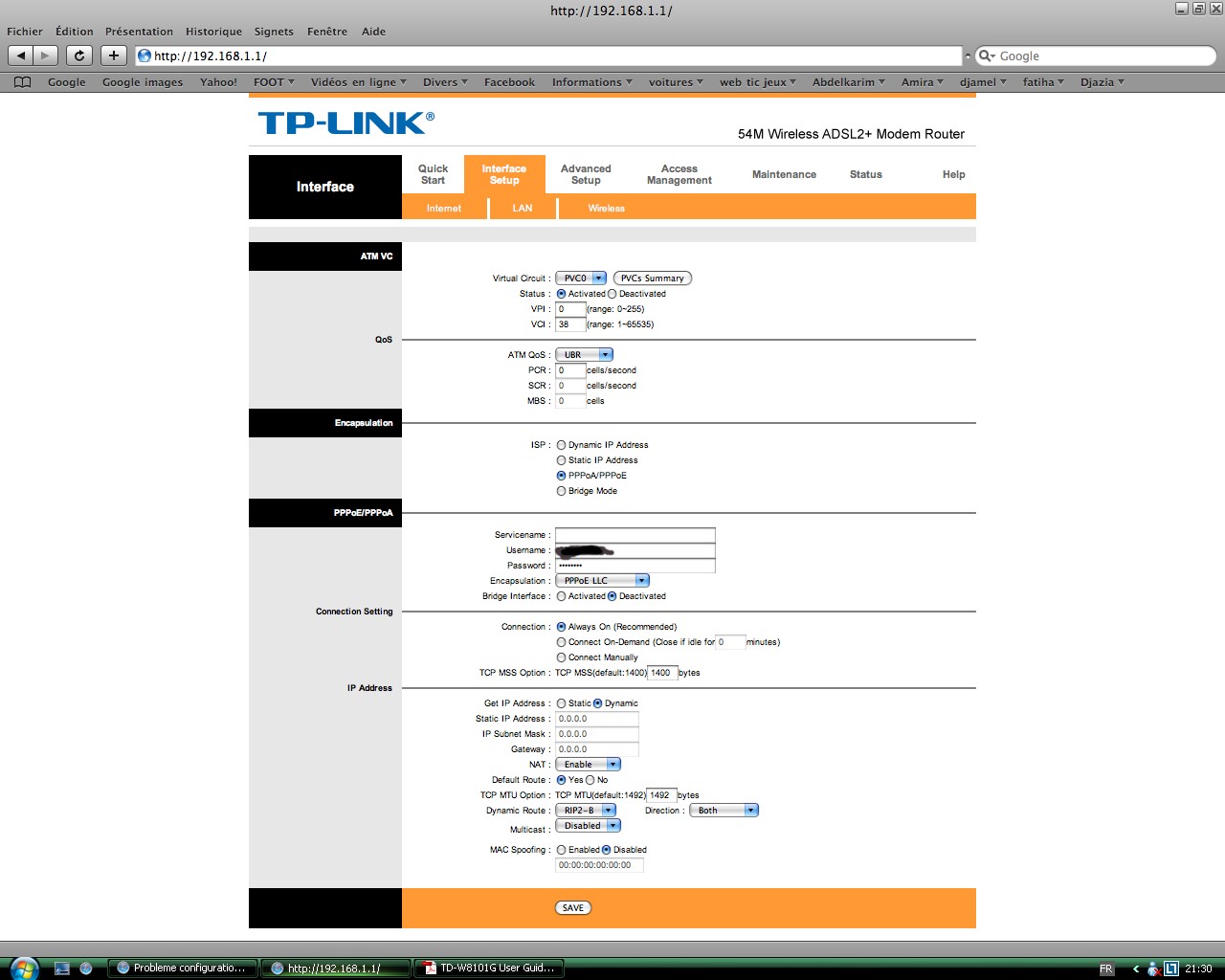Viewport: 1225px width, 980px height.
Task: Activate Bridge Interface radio
Action: pyautogui.click(x=561, y=596)
